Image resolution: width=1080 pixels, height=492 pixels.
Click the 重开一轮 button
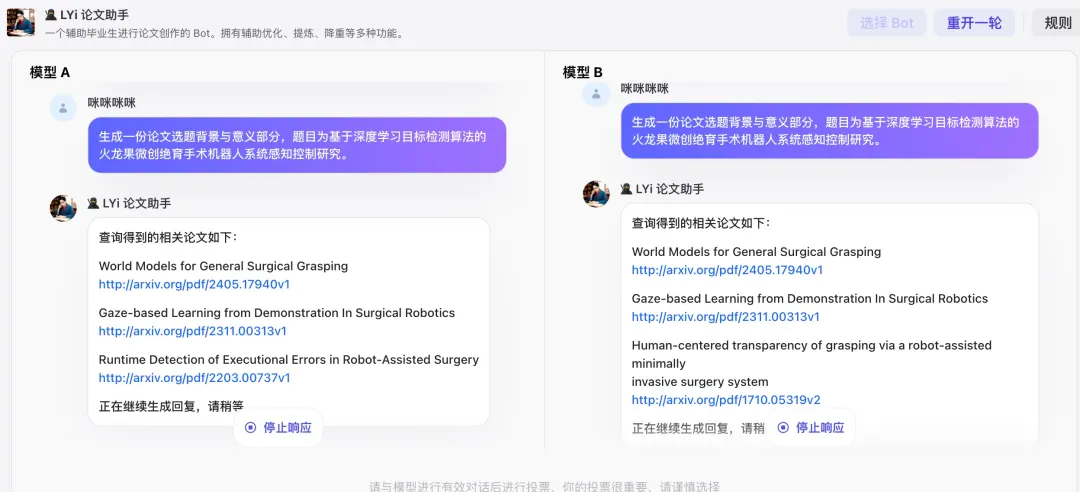point(974,23)
